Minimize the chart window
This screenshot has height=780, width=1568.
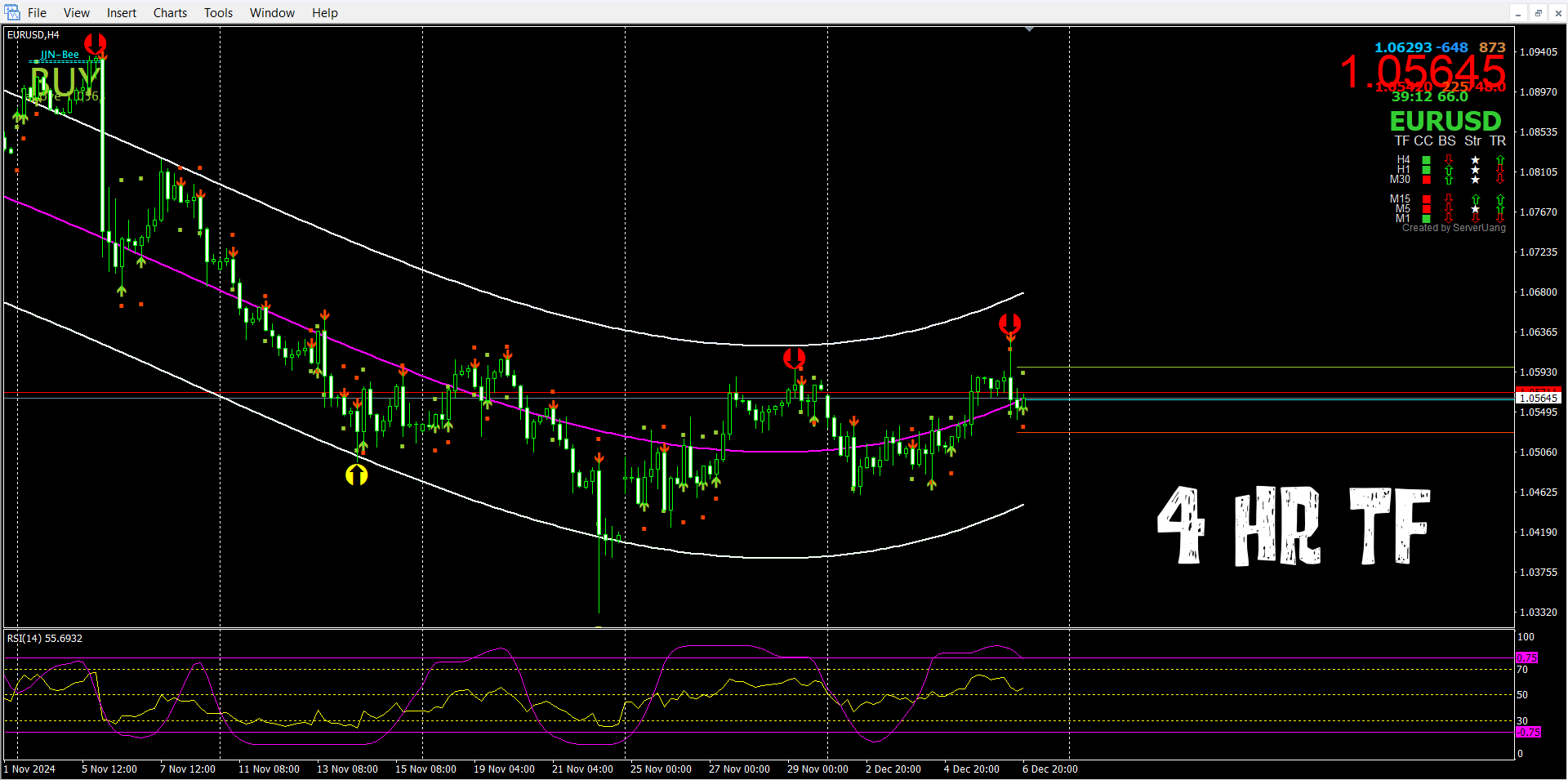point(1518,12)
